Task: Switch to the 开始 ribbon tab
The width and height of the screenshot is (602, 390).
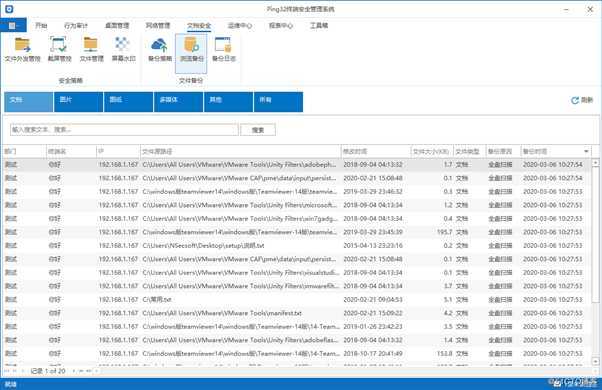Action: click(x=41, y=26)
